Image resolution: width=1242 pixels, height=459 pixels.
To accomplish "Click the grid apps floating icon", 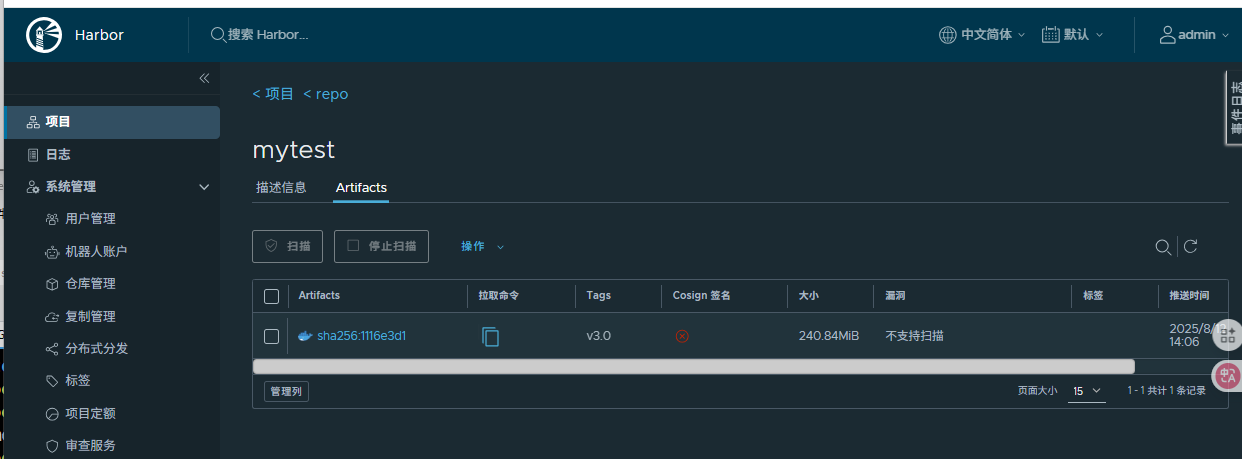I will click(x=1228, y=336).
